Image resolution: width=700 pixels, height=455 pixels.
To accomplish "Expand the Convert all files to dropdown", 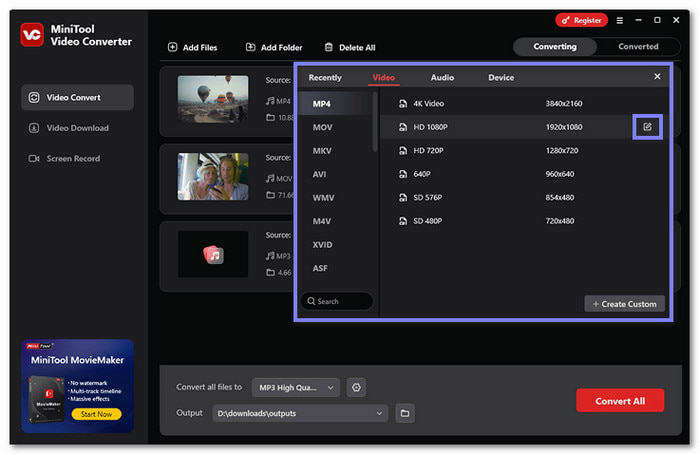I will pos(330,387).
